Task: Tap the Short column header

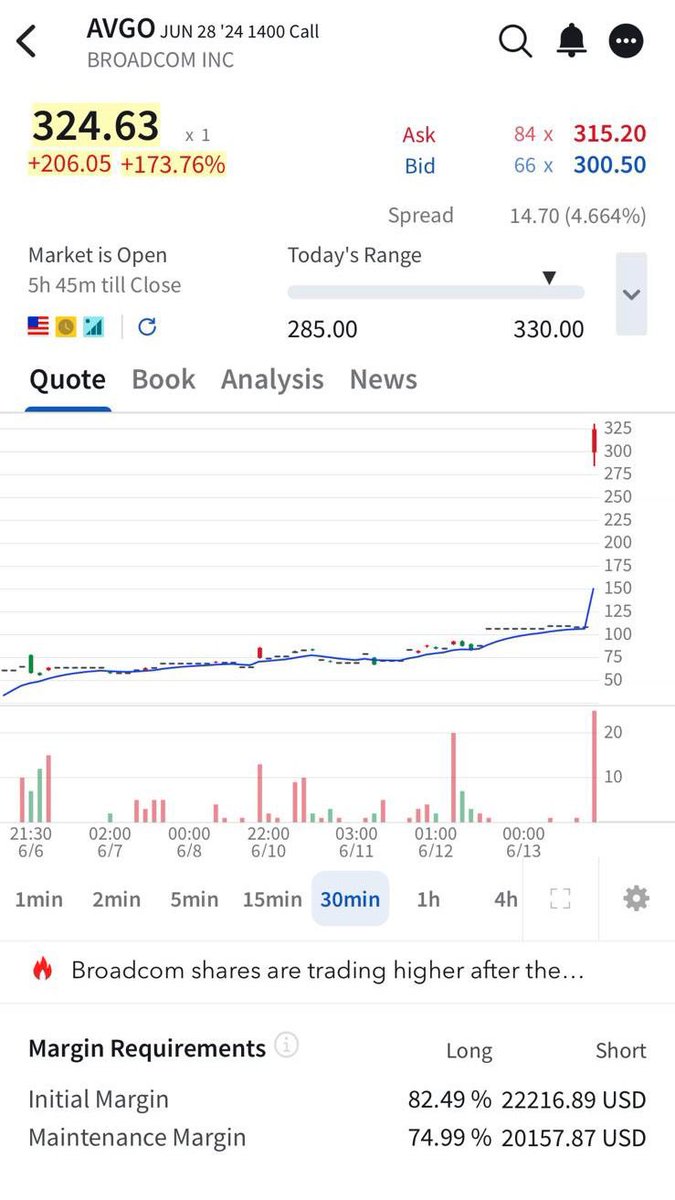Action: 621,1051
